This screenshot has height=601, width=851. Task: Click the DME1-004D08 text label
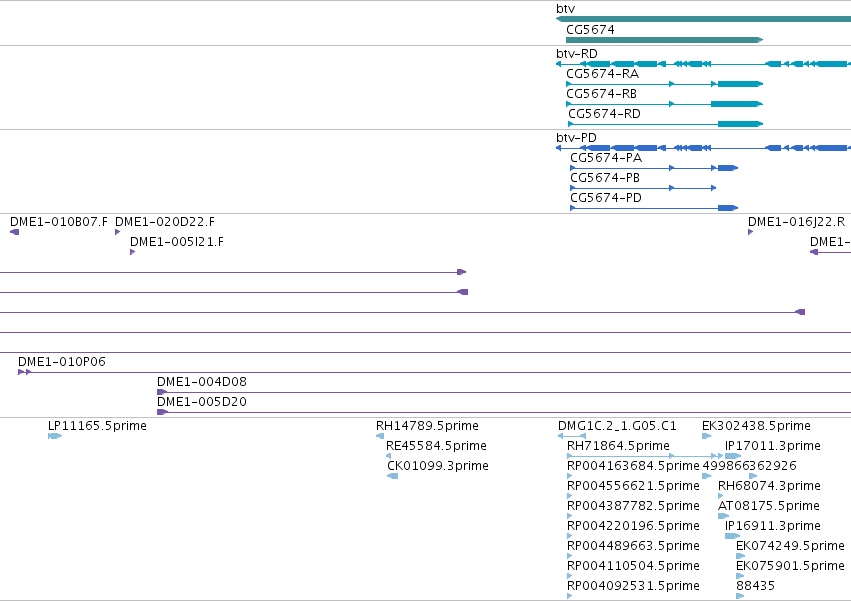(x=202, y=383)
